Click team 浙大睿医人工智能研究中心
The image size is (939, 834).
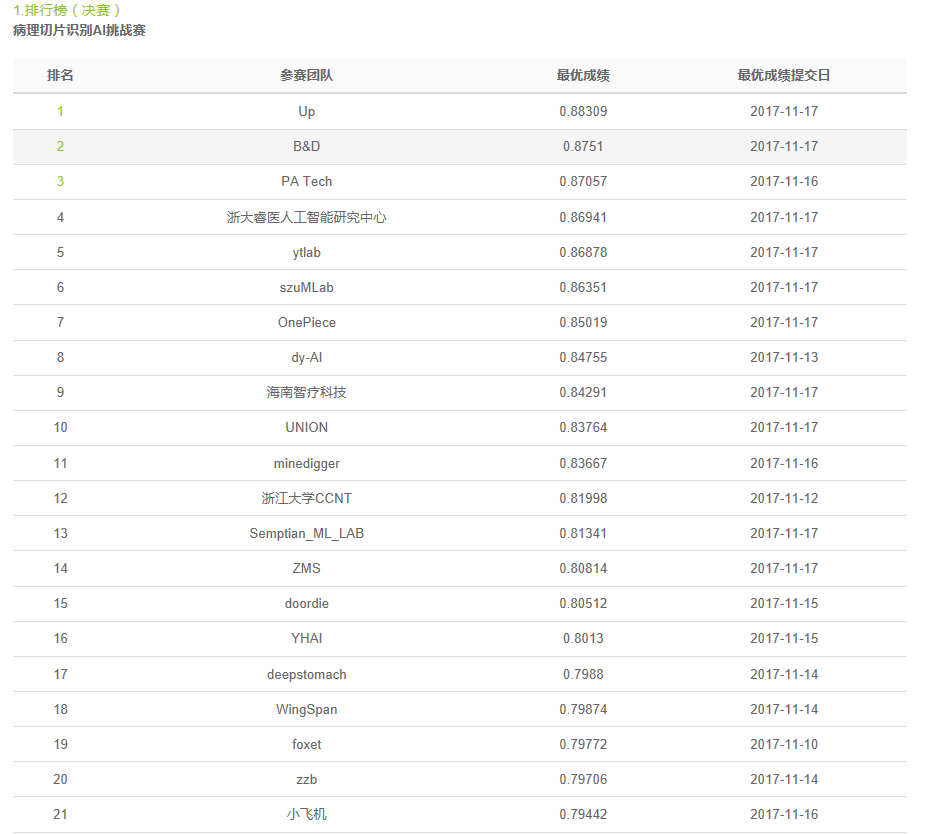point(307,217)
